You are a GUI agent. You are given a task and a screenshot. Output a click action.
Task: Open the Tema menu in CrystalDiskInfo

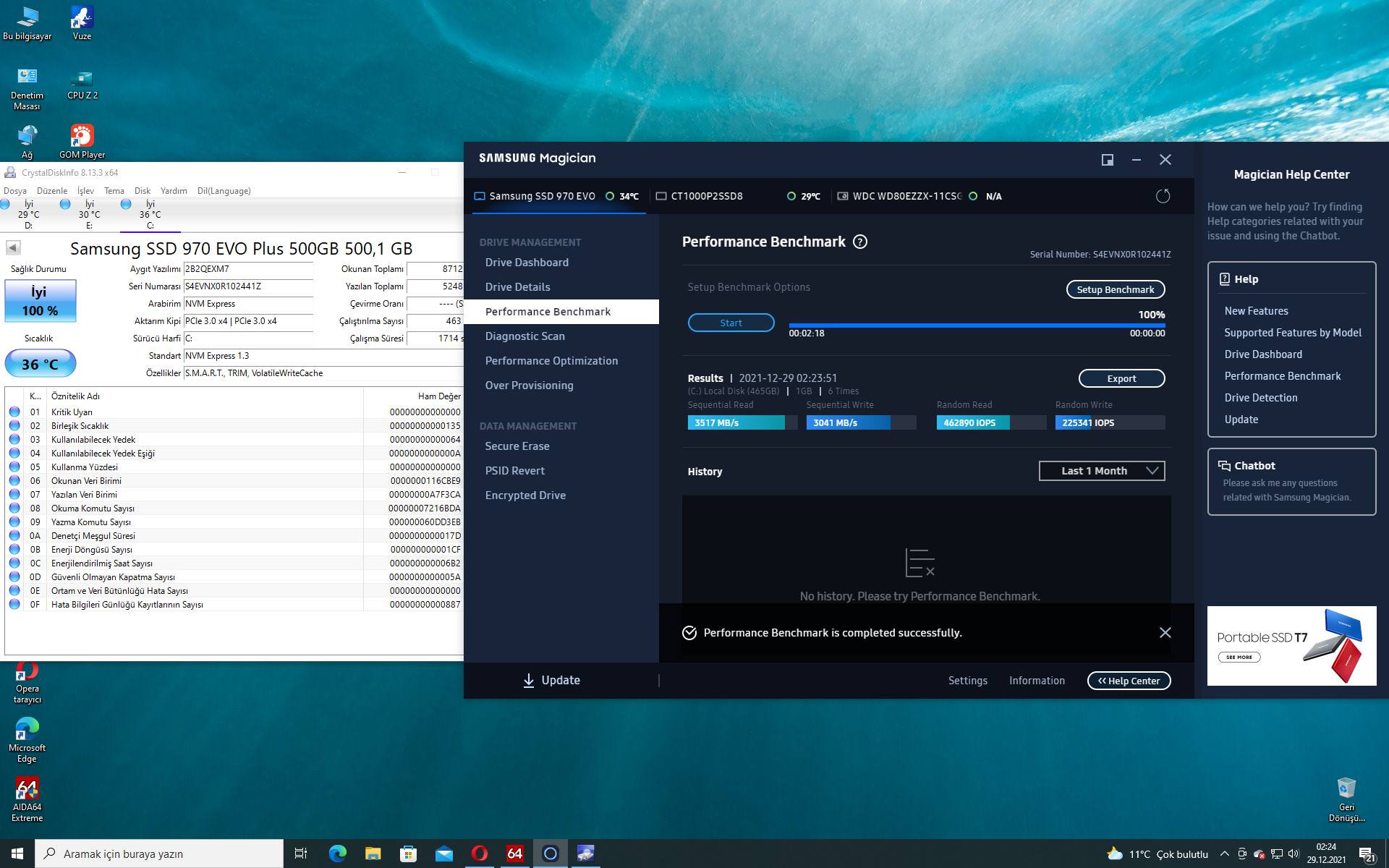pos(114,191)
